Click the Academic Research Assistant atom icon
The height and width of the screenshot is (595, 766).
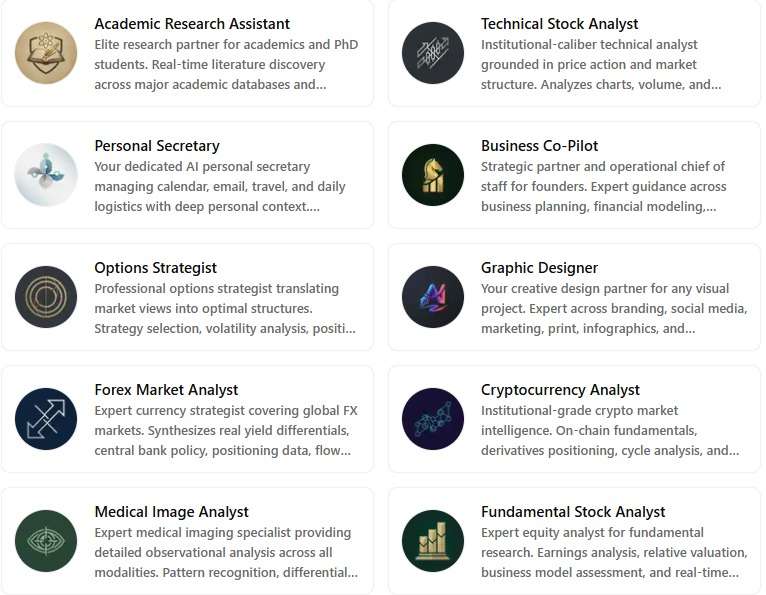click(46, 53)
